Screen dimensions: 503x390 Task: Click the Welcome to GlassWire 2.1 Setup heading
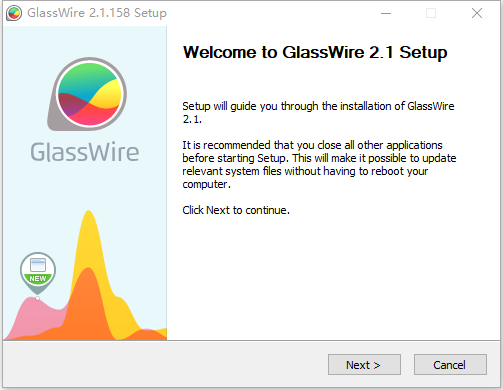click(x=315, y=52)
